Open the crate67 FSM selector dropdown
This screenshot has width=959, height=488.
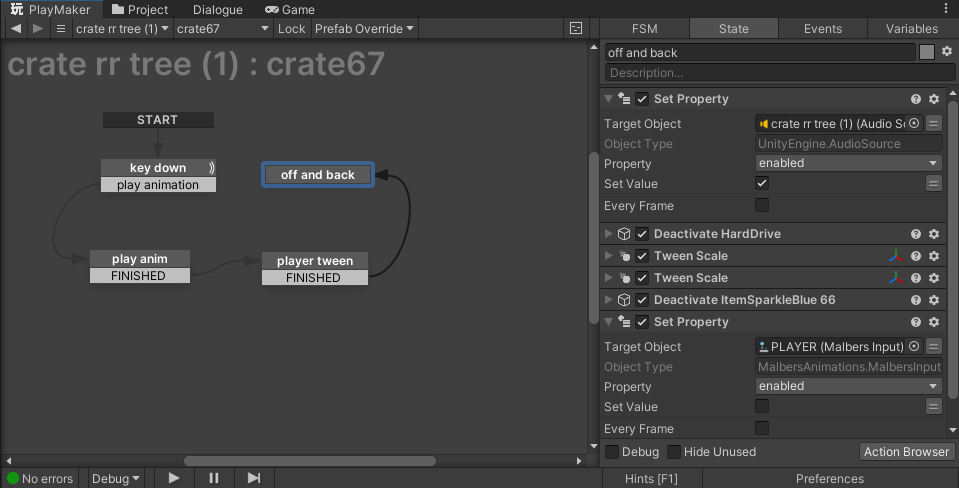[222, 28]
